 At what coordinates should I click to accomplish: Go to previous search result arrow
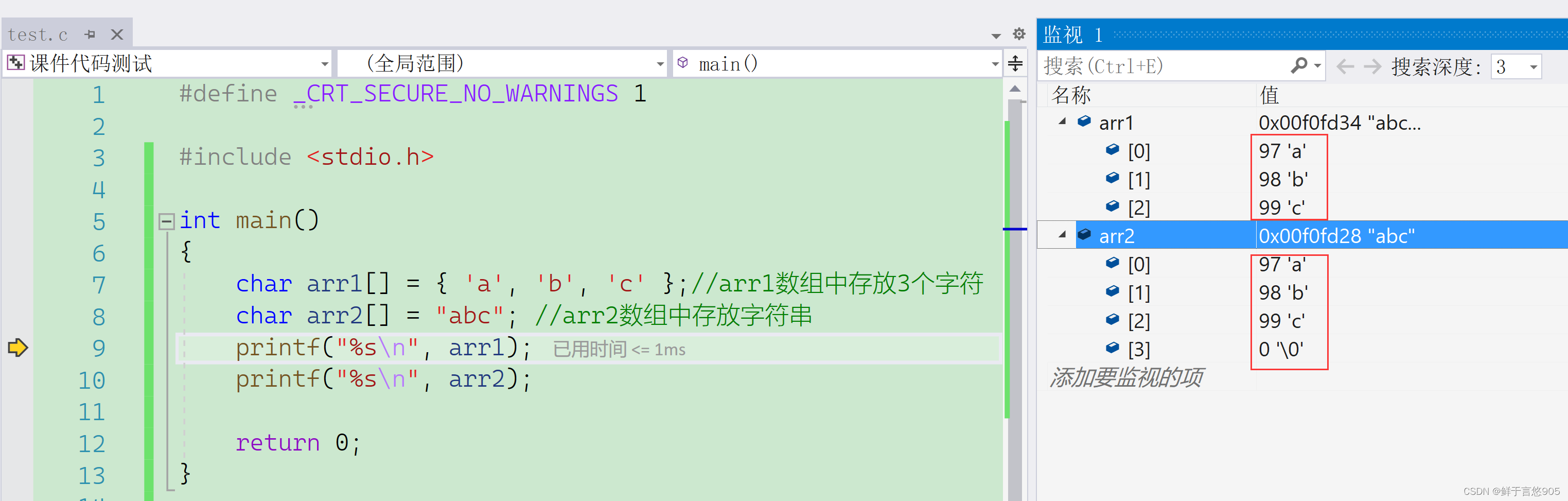click(x=1345, y=66)
